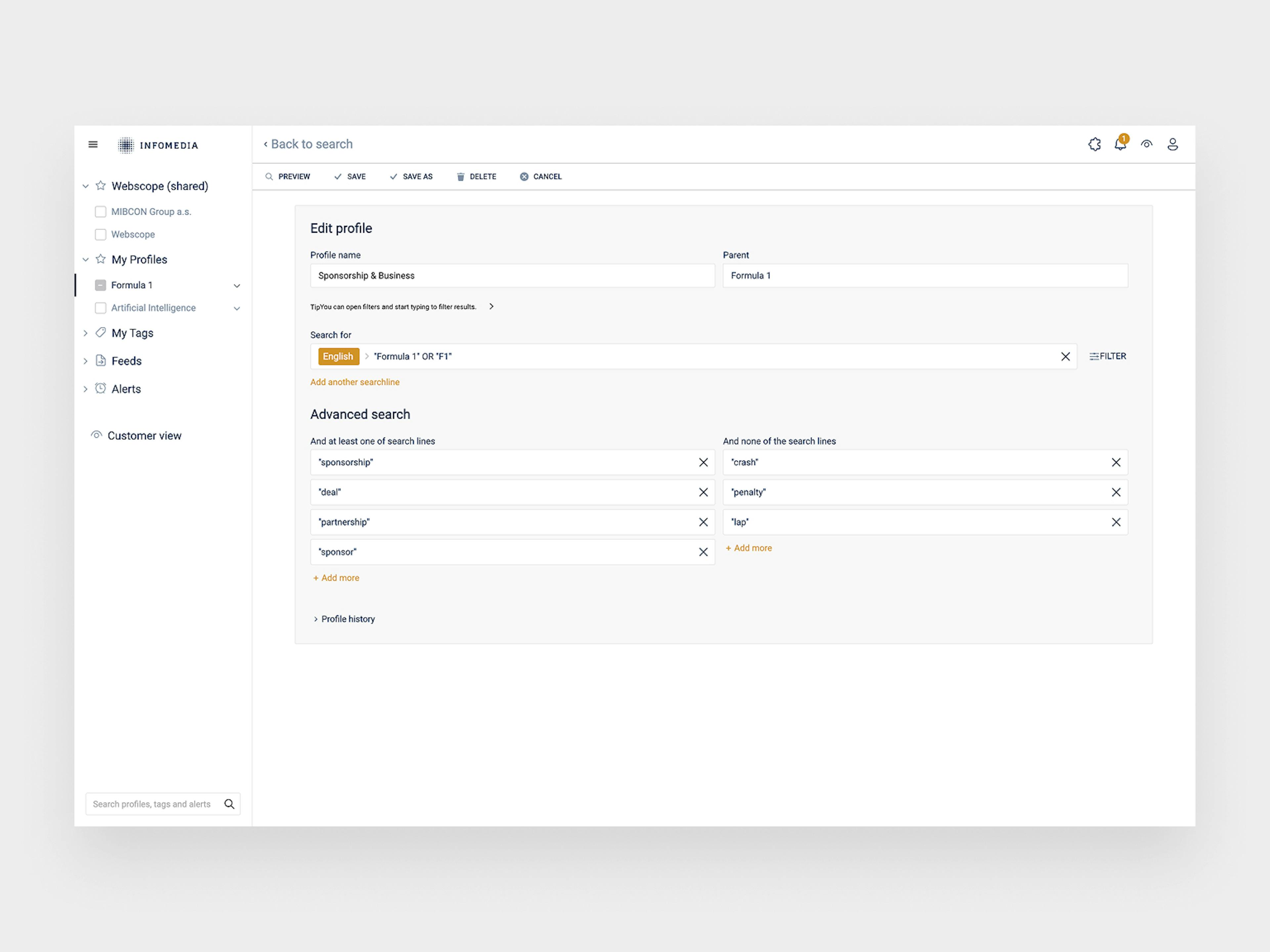1270x952 pixels.
Task: Toggle the Artificial Intelligence checkbox
Action: coord(101,307)
